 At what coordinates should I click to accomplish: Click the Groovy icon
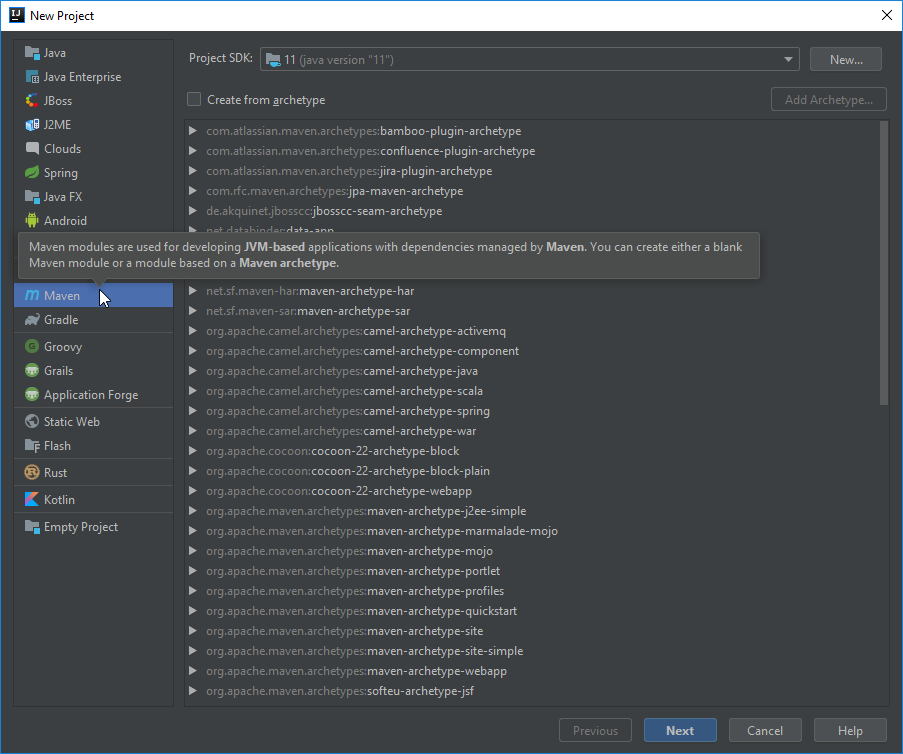click(32, 347)
